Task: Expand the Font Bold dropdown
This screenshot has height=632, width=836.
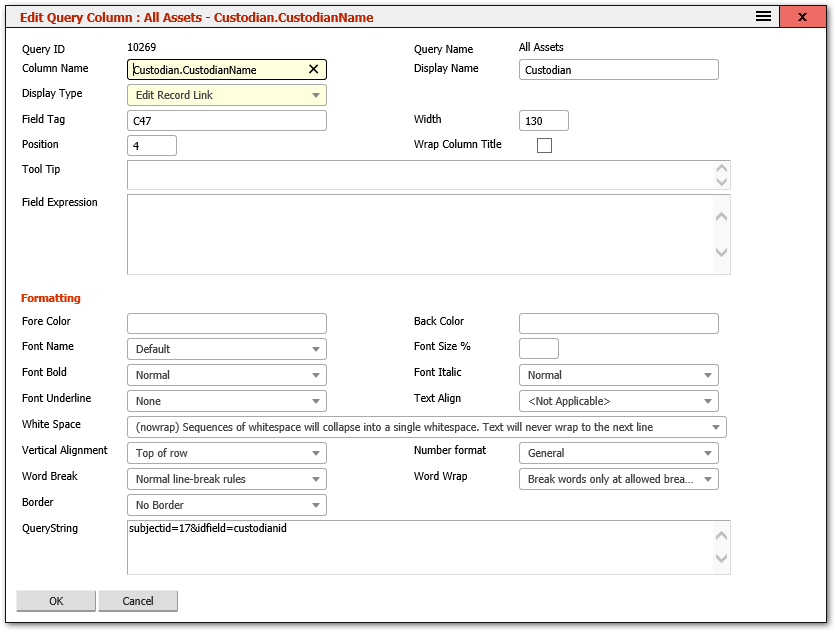Action: 318,374
